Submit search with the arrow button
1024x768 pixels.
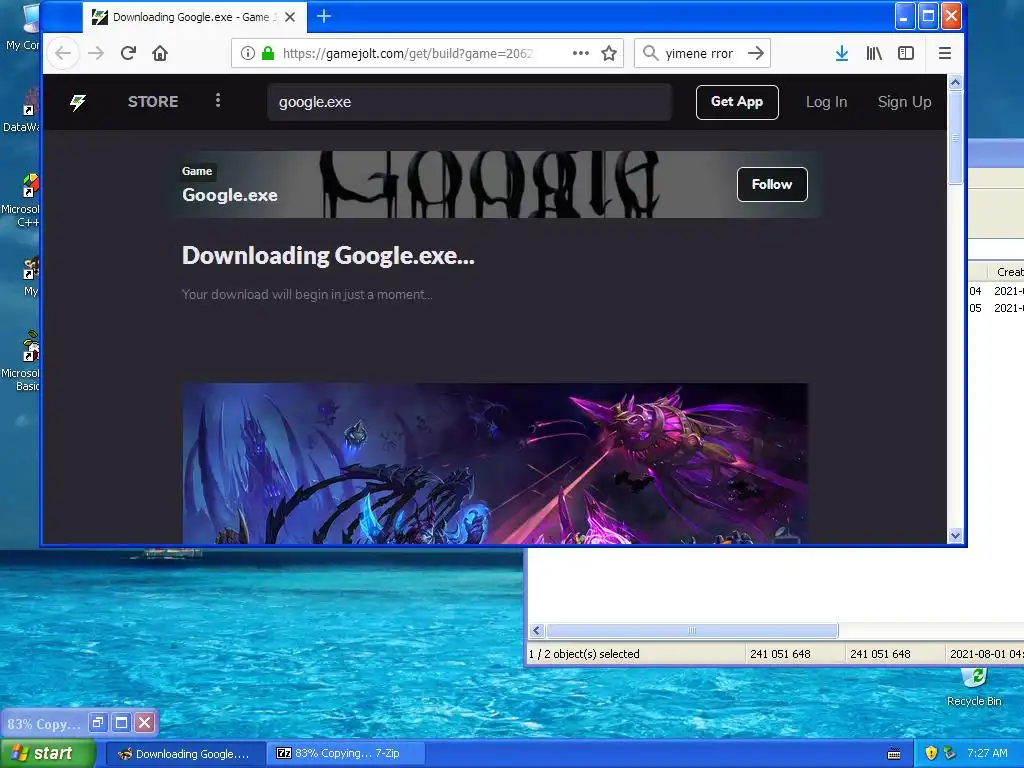point(756,54)
